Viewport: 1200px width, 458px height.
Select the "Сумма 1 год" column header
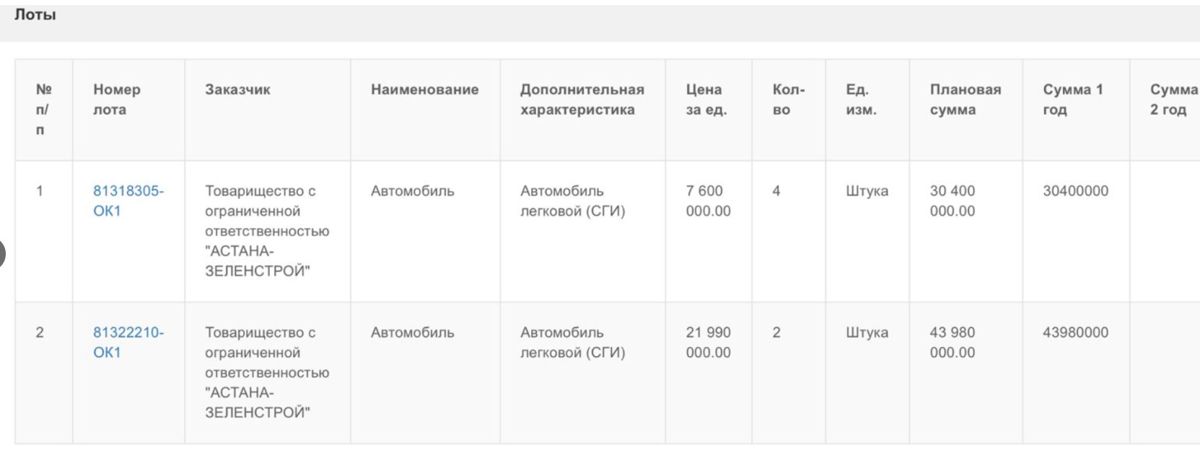pyautogui.click(x=1072, y=100)
